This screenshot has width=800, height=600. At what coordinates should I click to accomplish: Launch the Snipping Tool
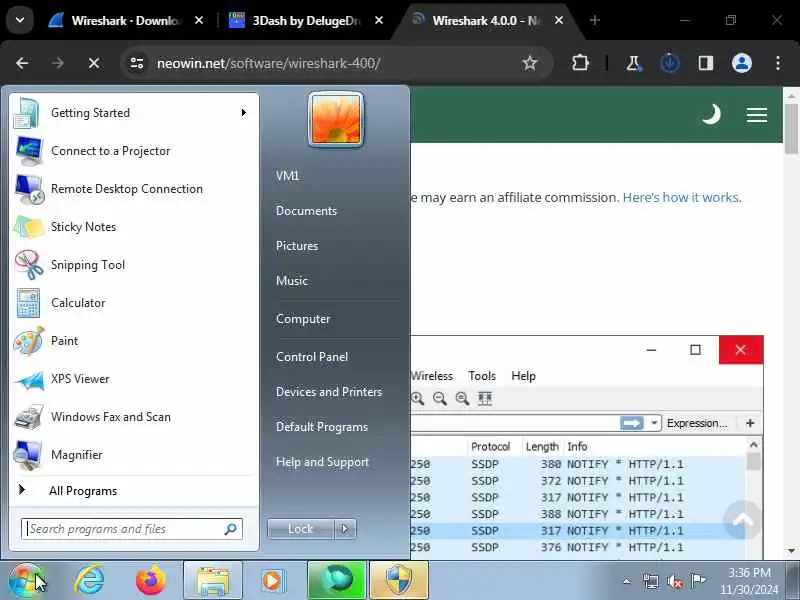[133, 265]
